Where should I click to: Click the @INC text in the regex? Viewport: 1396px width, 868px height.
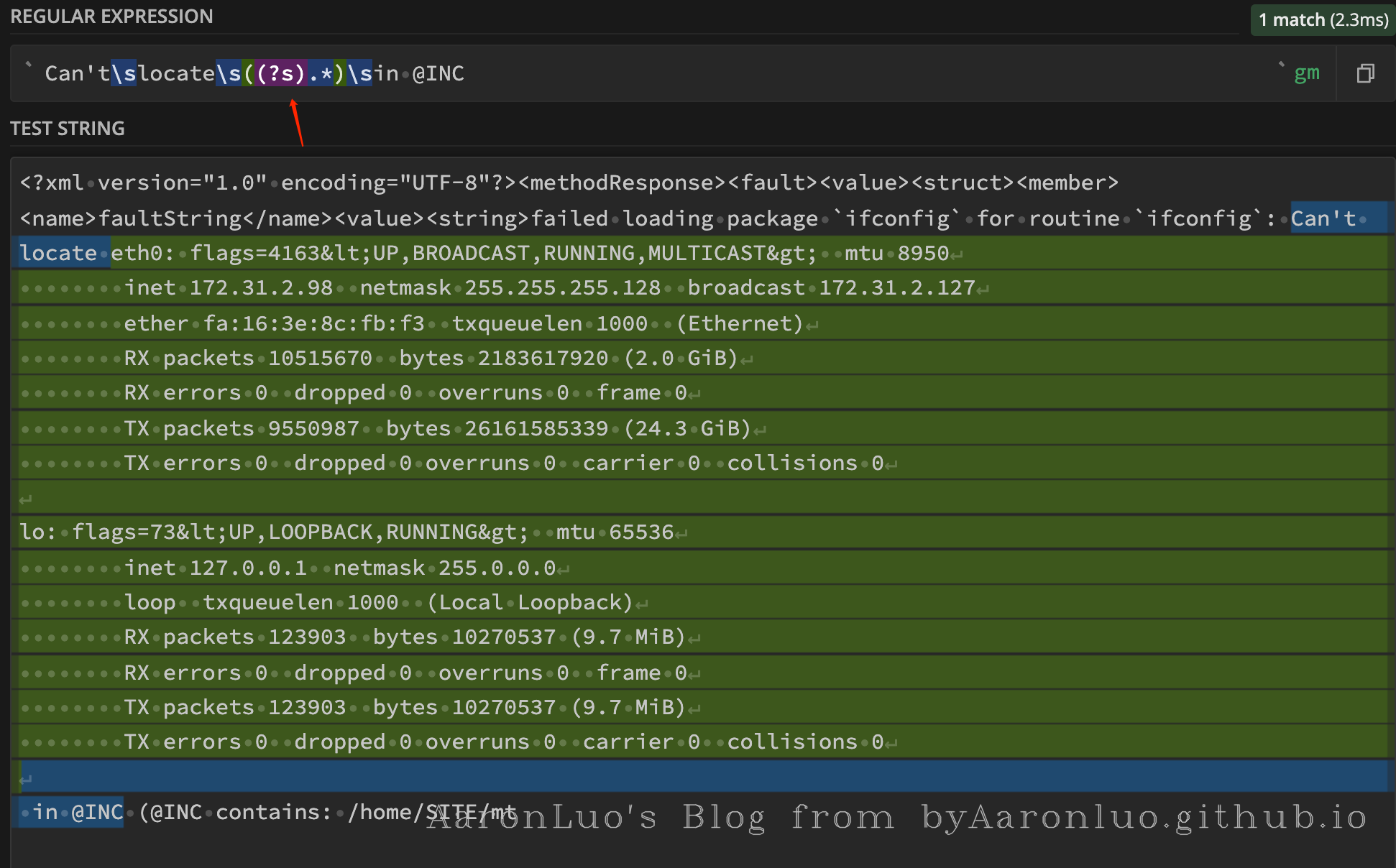point(438,73)
